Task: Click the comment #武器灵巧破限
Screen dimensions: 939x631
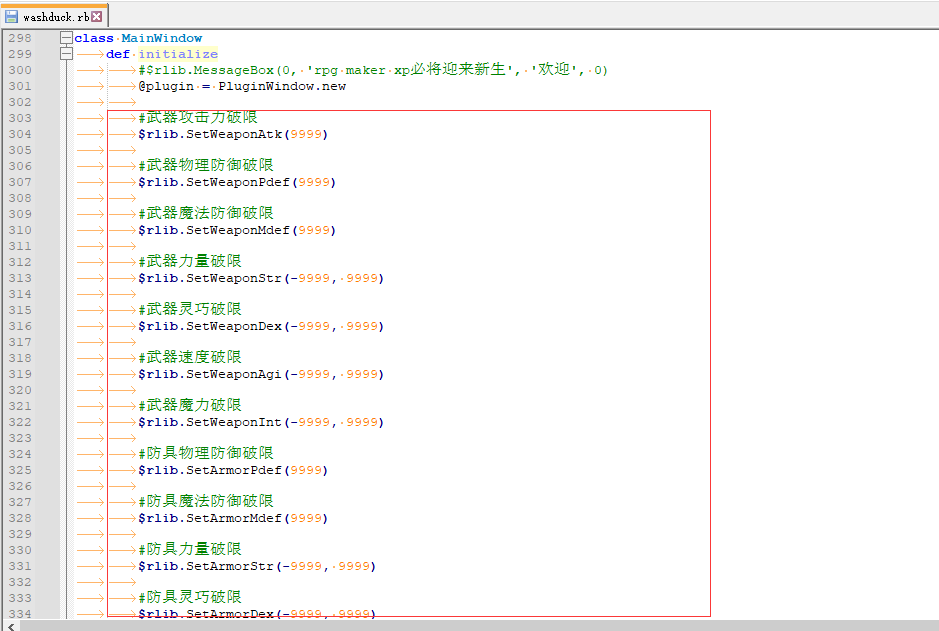Action: (x=190, y=309)
